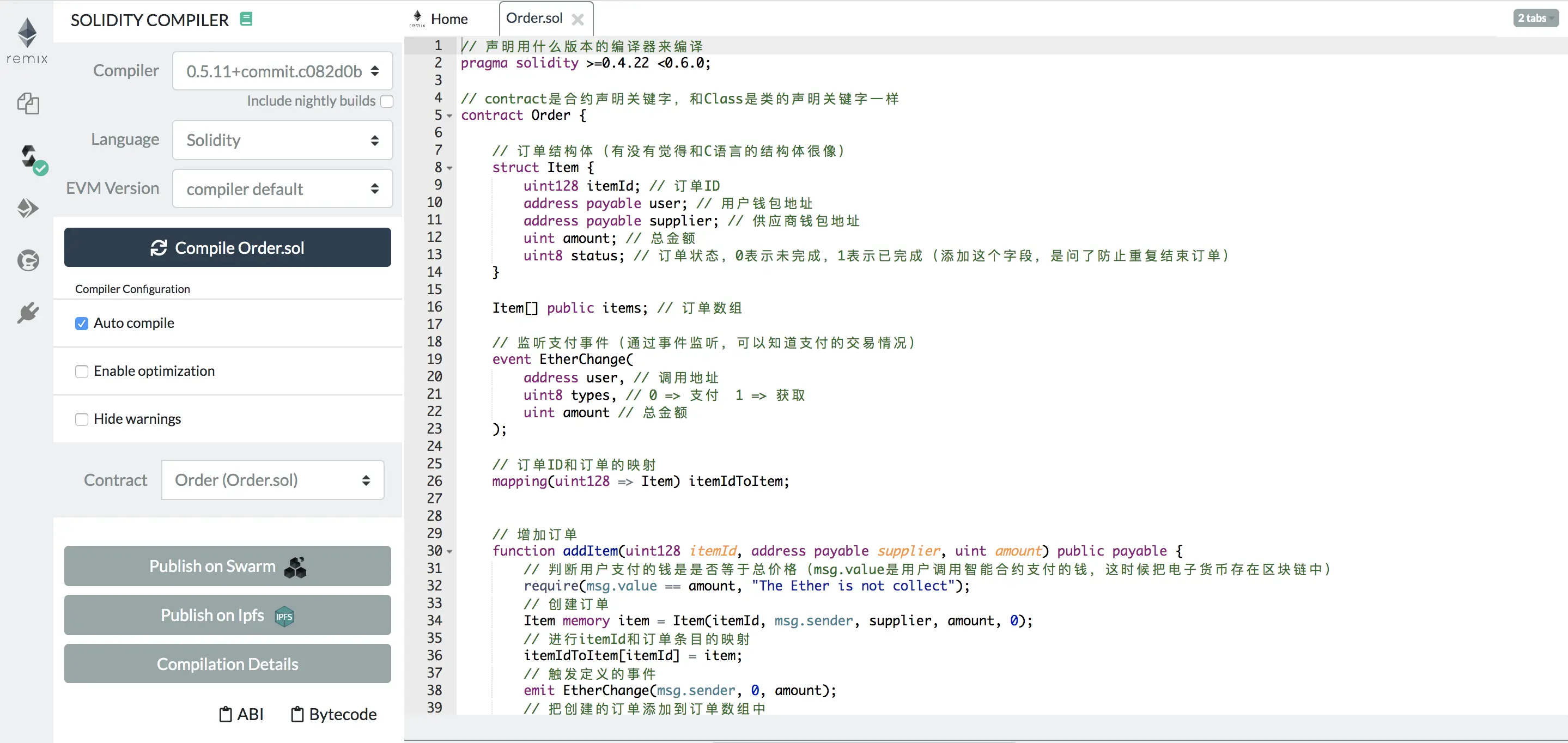Open the Plugin manager plug icon
The image size is (1568, 743).
(x=28, y=313)
